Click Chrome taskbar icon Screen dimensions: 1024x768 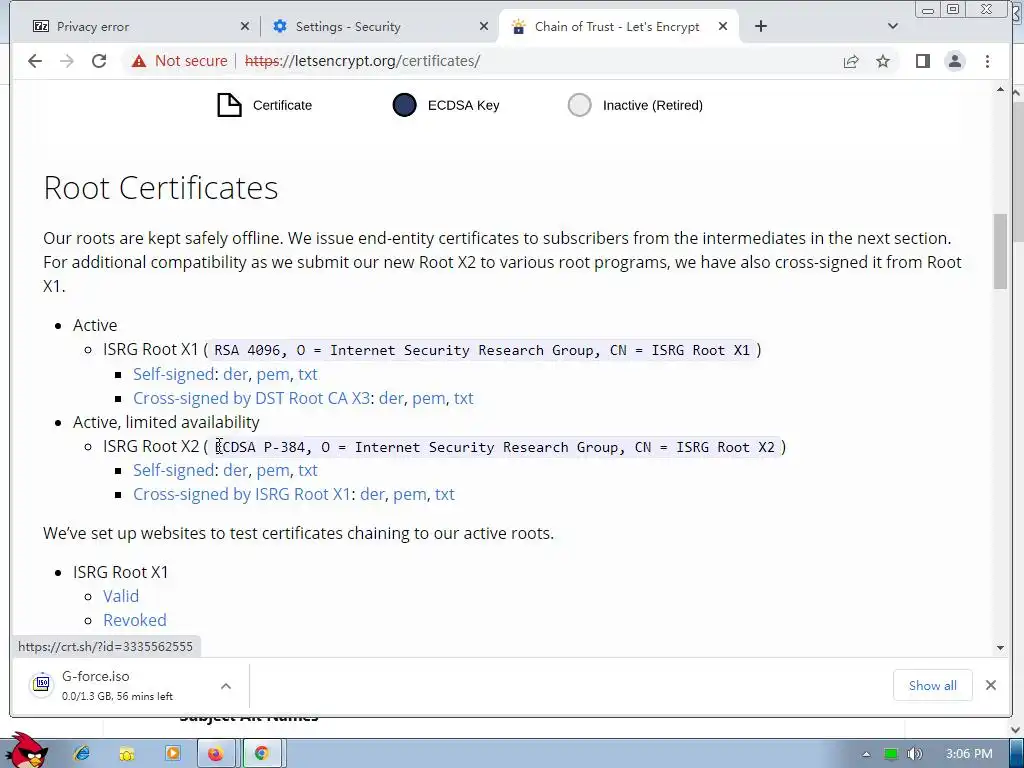[262, 754]
